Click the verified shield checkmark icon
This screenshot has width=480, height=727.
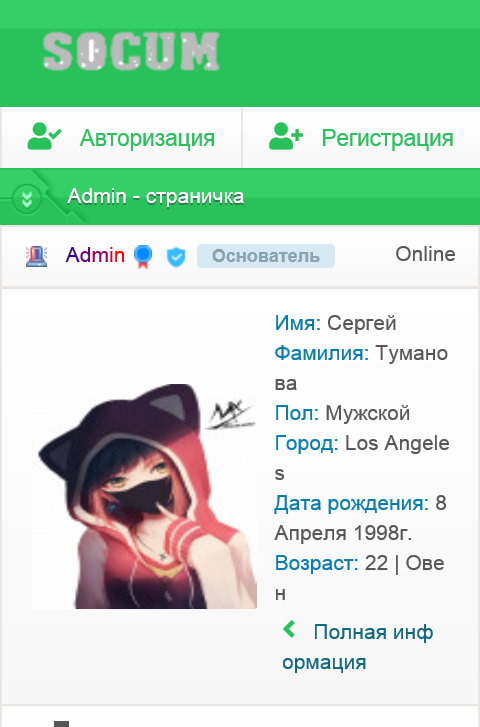click(x=176, y=257)
